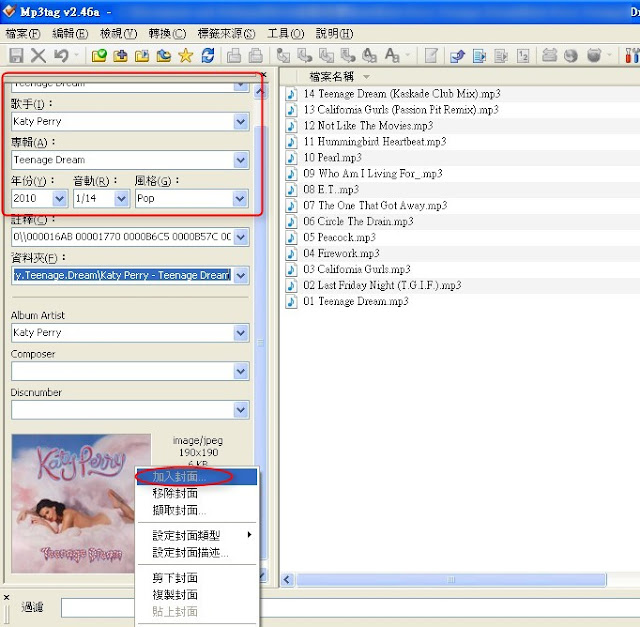Select file 08 E.T..mp3
The height and width of the screenshot is (627, 640).
[x=331, y=189]
